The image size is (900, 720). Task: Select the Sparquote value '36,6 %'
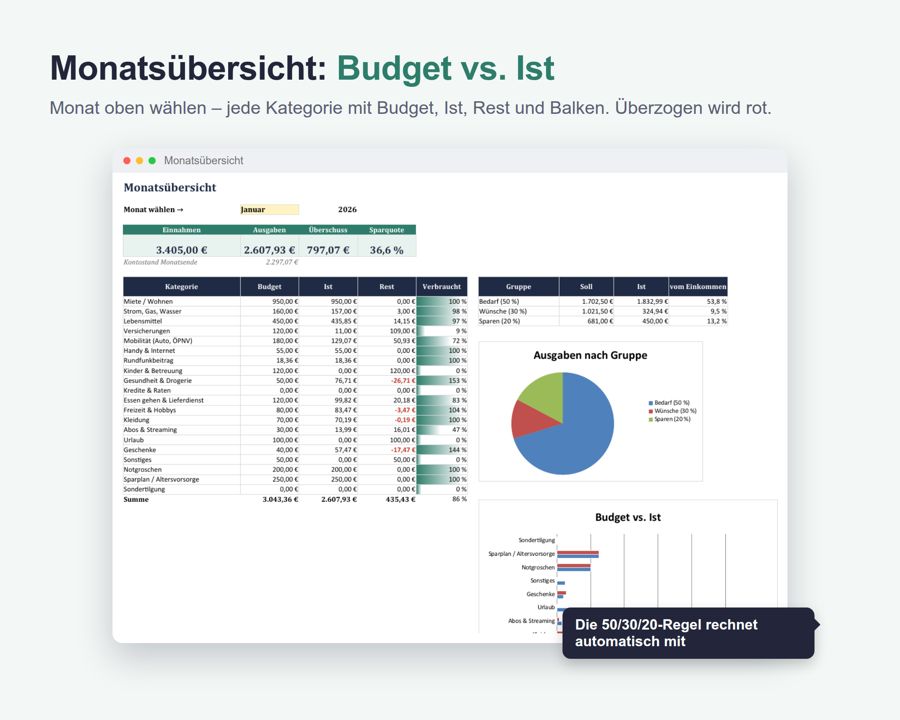click(386, 250)
